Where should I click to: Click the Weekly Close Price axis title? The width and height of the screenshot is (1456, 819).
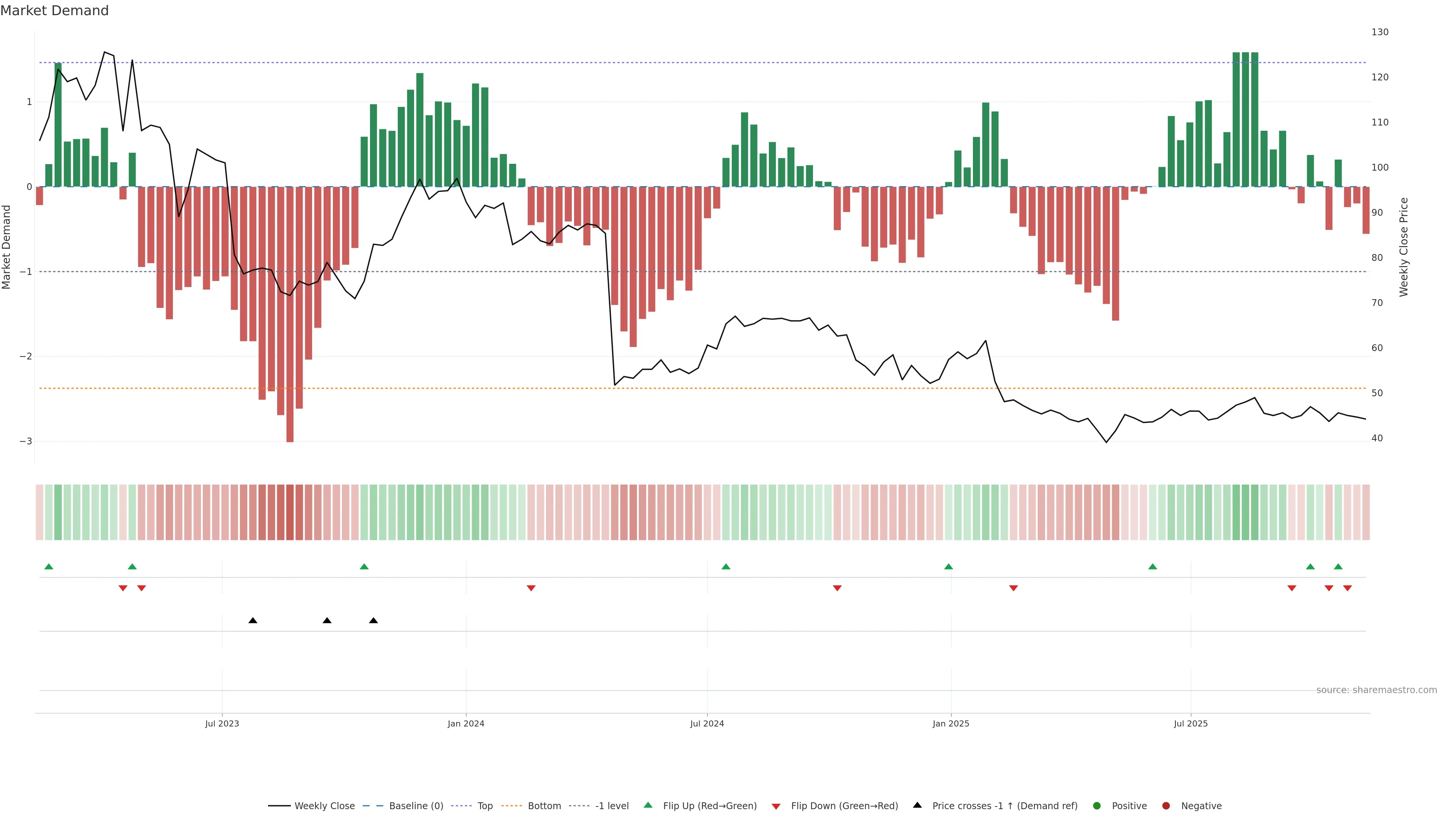point(1404,247)
